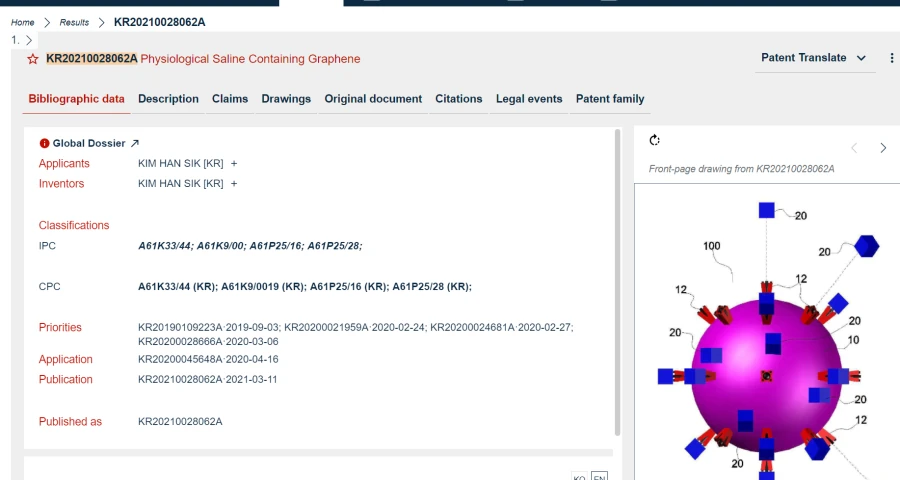This screenshot has height=480, width=900.
Task: Toggle abstract language to KO
Action: click(580, 476)
